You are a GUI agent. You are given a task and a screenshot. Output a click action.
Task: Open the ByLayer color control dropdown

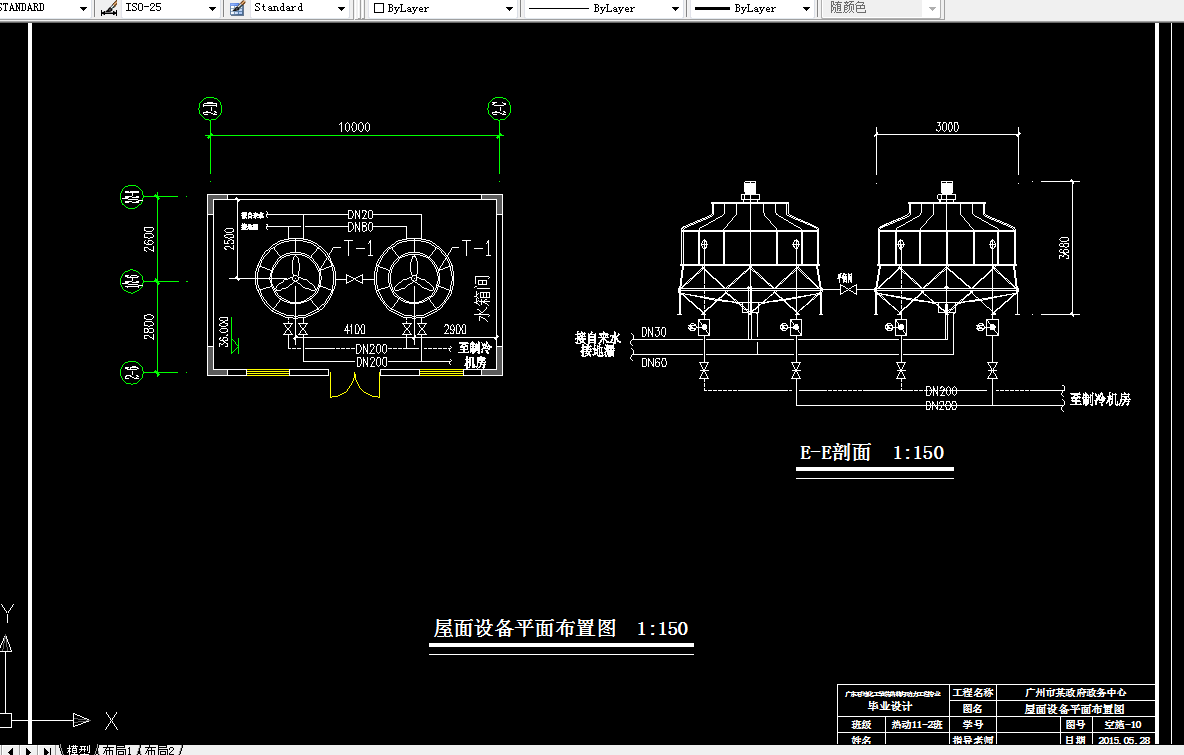coord(510,8)
